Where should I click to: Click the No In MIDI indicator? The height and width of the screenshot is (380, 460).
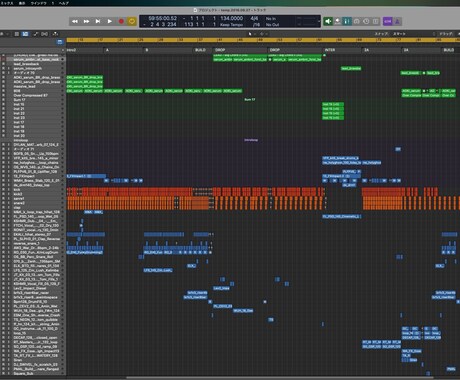271,19
